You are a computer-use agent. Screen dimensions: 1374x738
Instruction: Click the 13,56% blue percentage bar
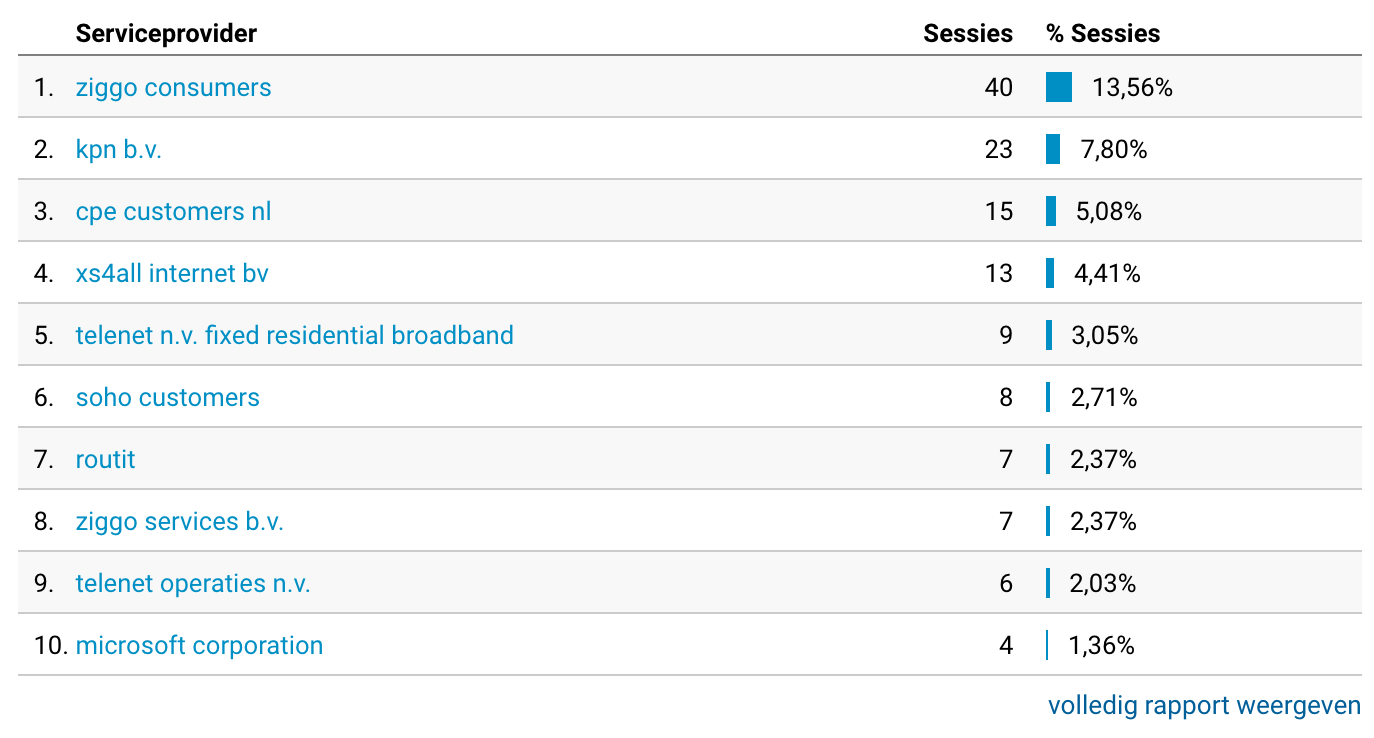coord(1059,88)
